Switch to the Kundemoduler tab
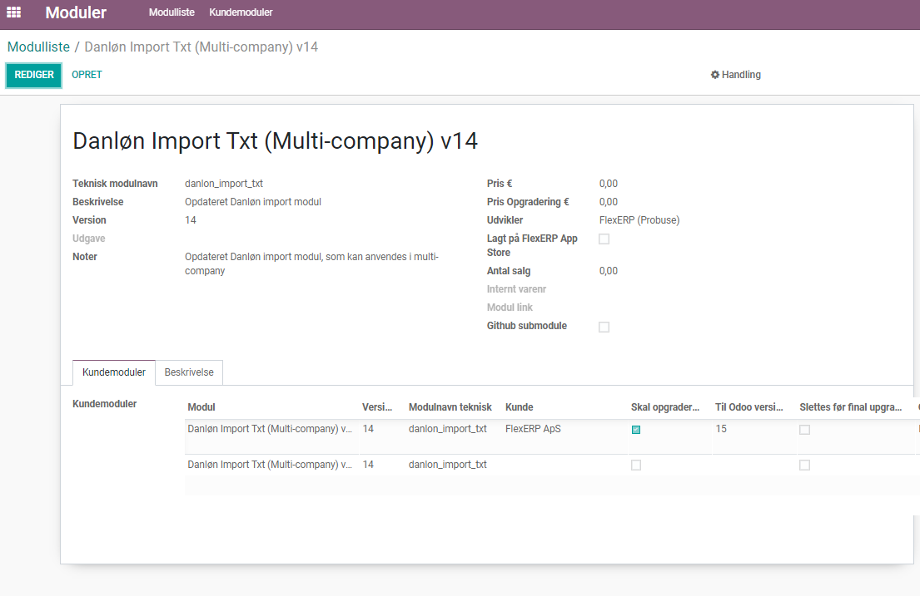This screenshot has width=920, height=596. coord(114,372)
